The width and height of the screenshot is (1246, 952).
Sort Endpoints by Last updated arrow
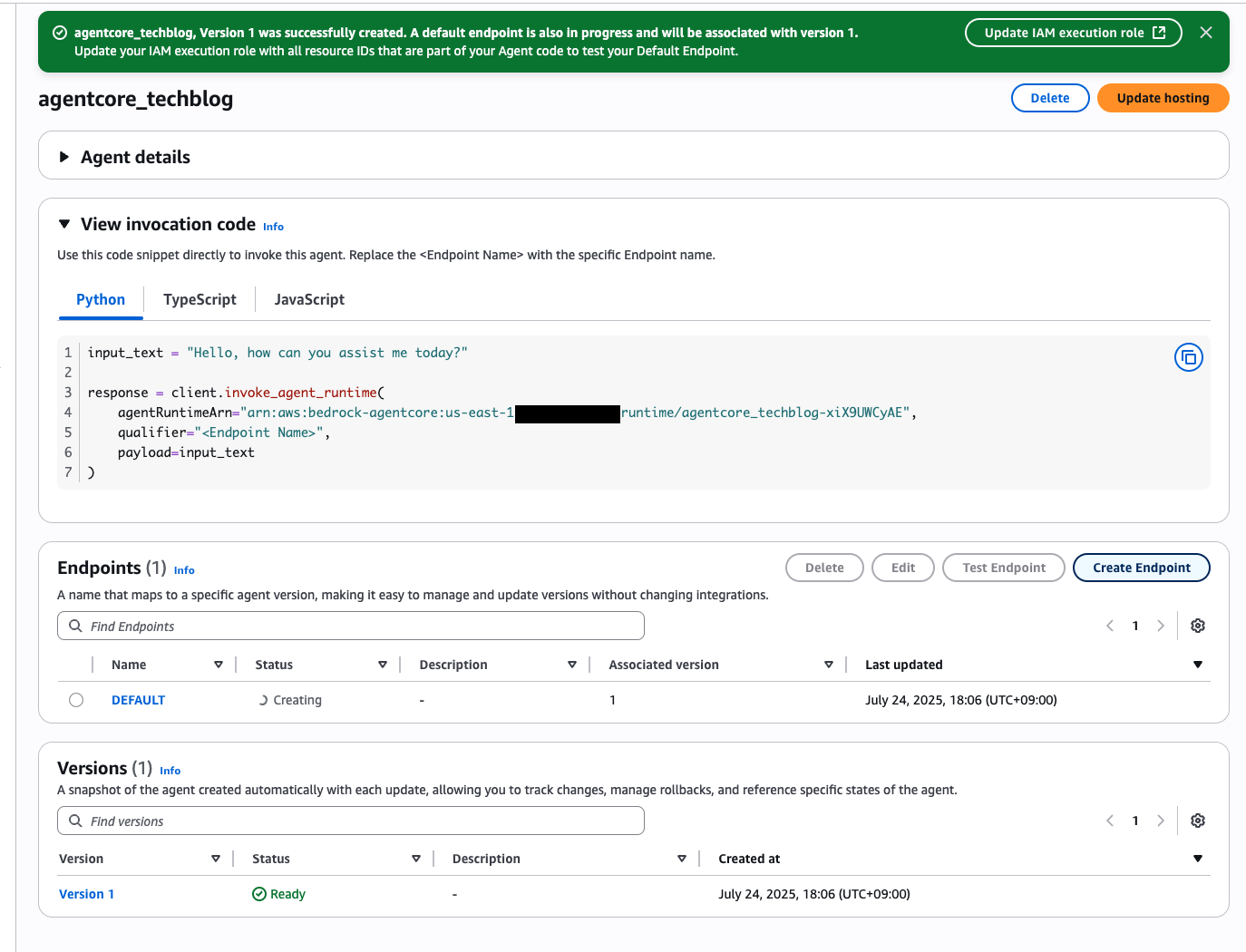point(1198,665)
